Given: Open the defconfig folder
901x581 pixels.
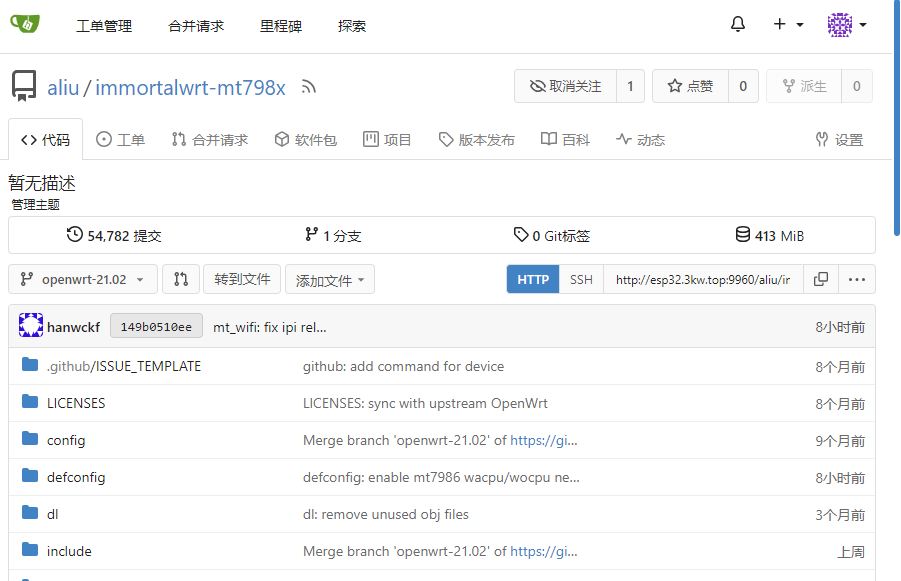Looking at the screenshot, I should (76, 477).
